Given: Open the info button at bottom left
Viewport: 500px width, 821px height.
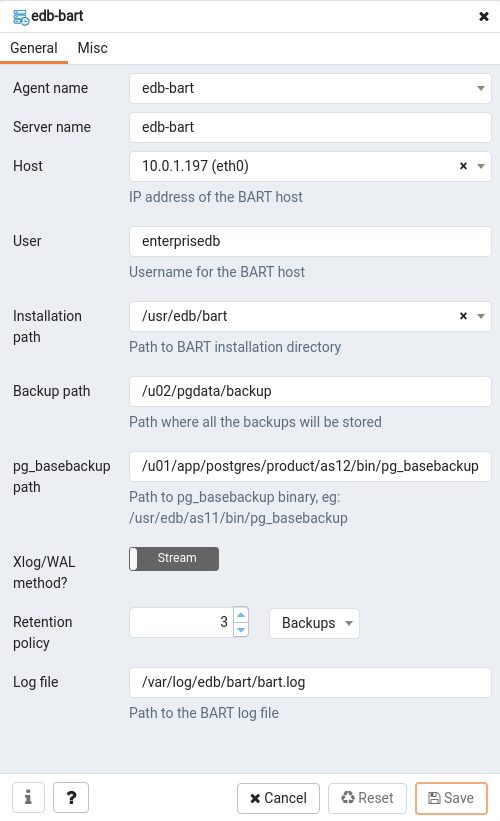Looking at the screenshot, I should (28, 797).
